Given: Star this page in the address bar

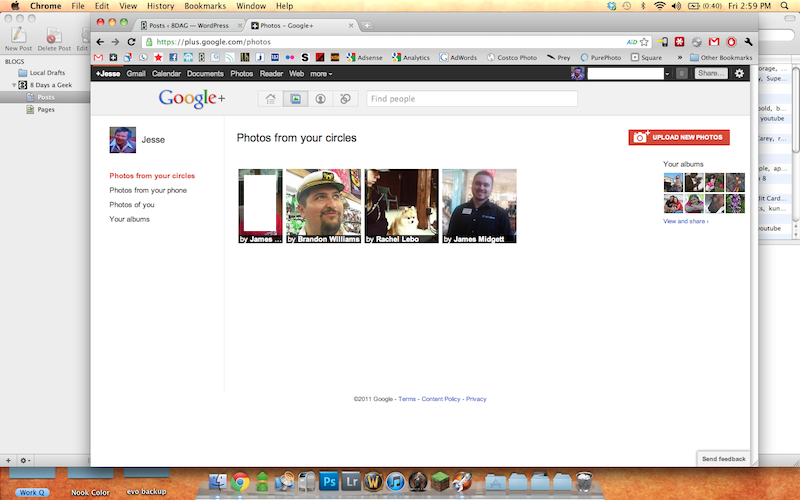Looking at the screenshot, I should pyautogui.click(x=644, y=42).
